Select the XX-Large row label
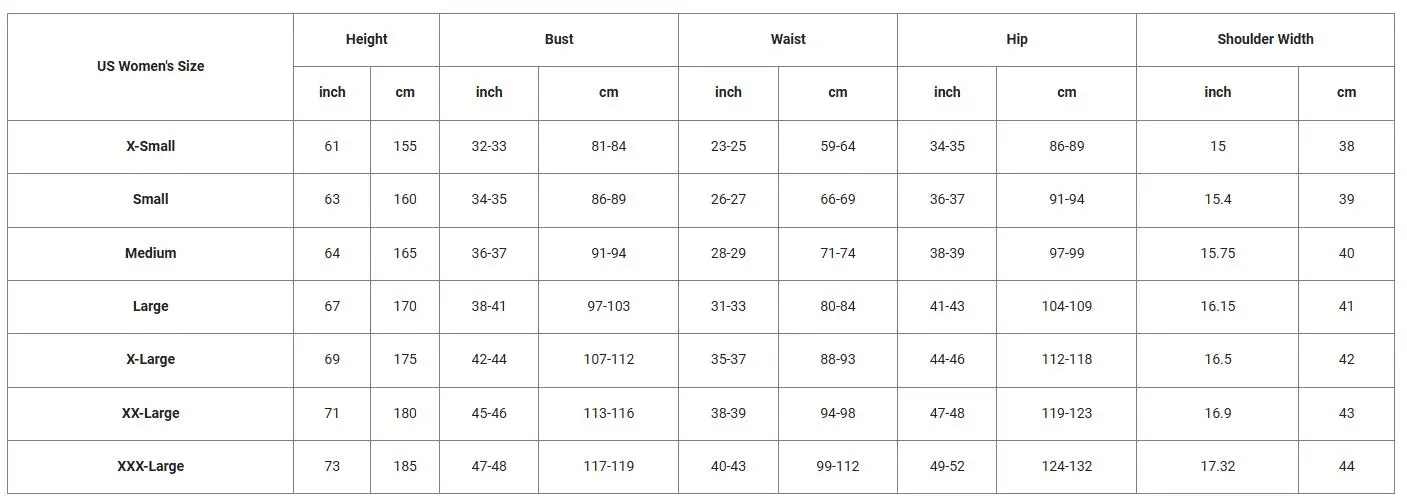Screen dimensions: 1407x497 click(x=151, y=413)
